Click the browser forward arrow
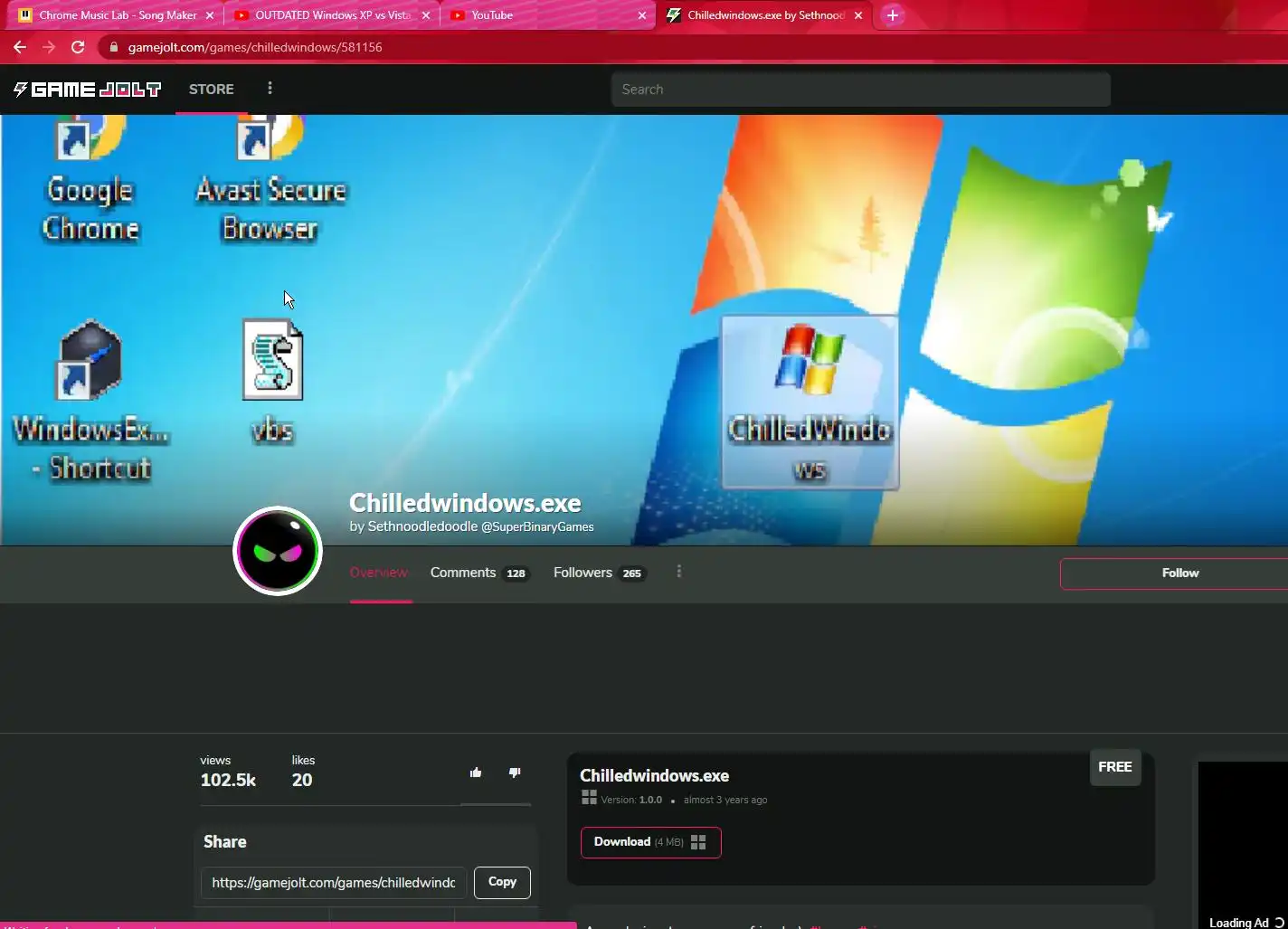 49,47
